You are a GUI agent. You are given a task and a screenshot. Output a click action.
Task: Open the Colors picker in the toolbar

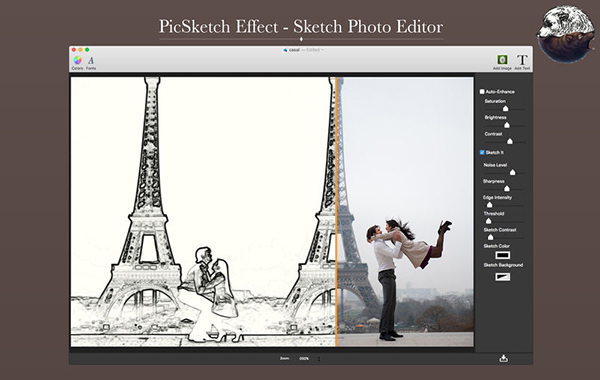pos(77,63)
